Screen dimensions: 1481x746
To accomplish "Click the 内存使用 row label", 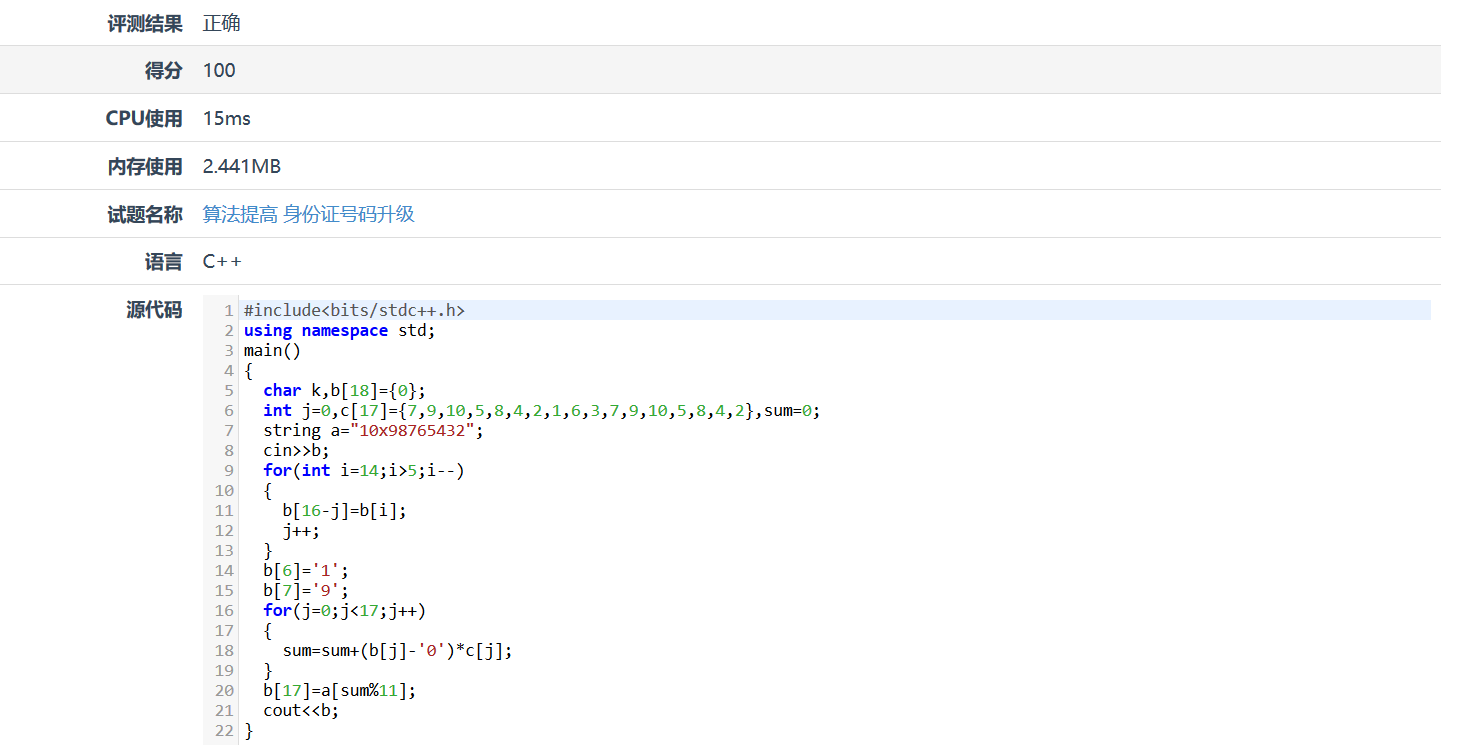I will coord(145,165).
